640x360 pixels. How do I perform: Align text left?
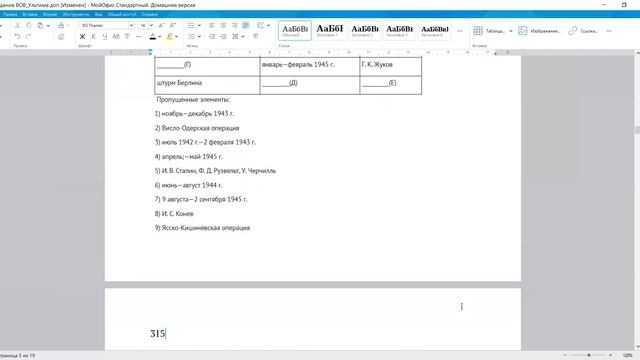[212, 25]
